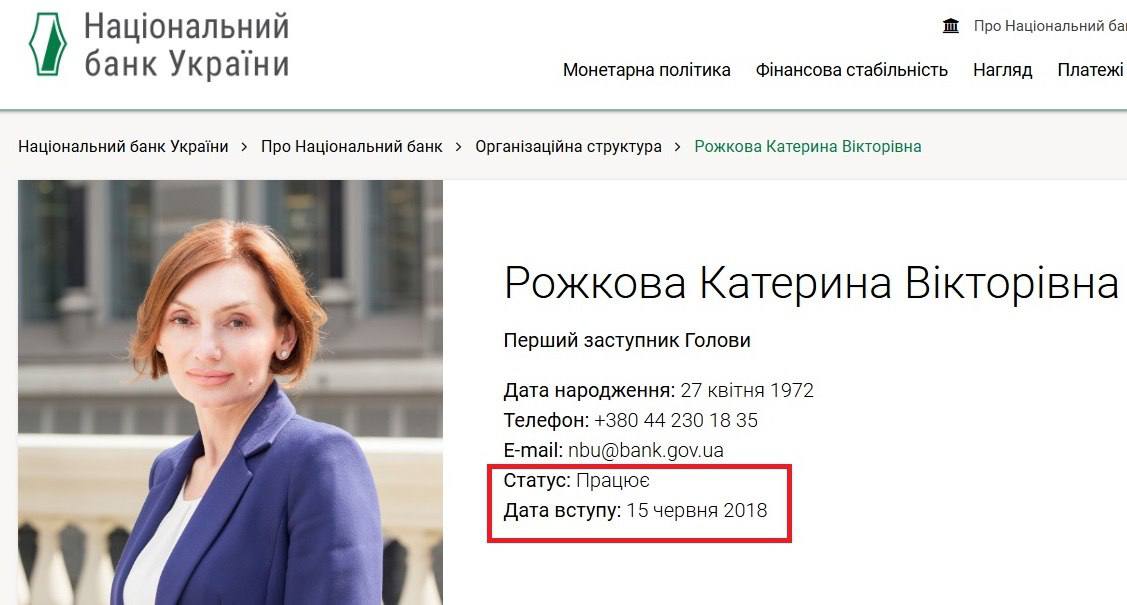Click the nbu@bank.gov.ua email address
Screen dimensions: 1127x605
pyautogui.click(x=645, y=451)
